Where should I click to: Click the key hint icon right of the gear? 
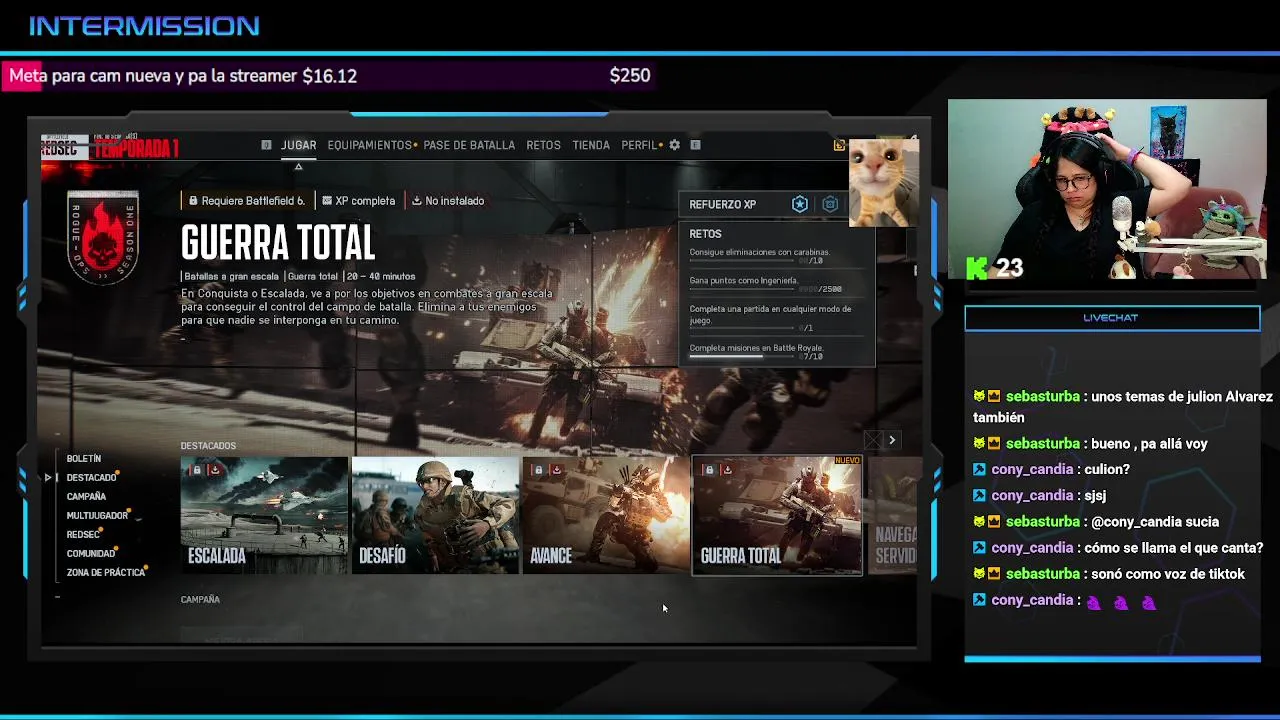coord(695,145)
